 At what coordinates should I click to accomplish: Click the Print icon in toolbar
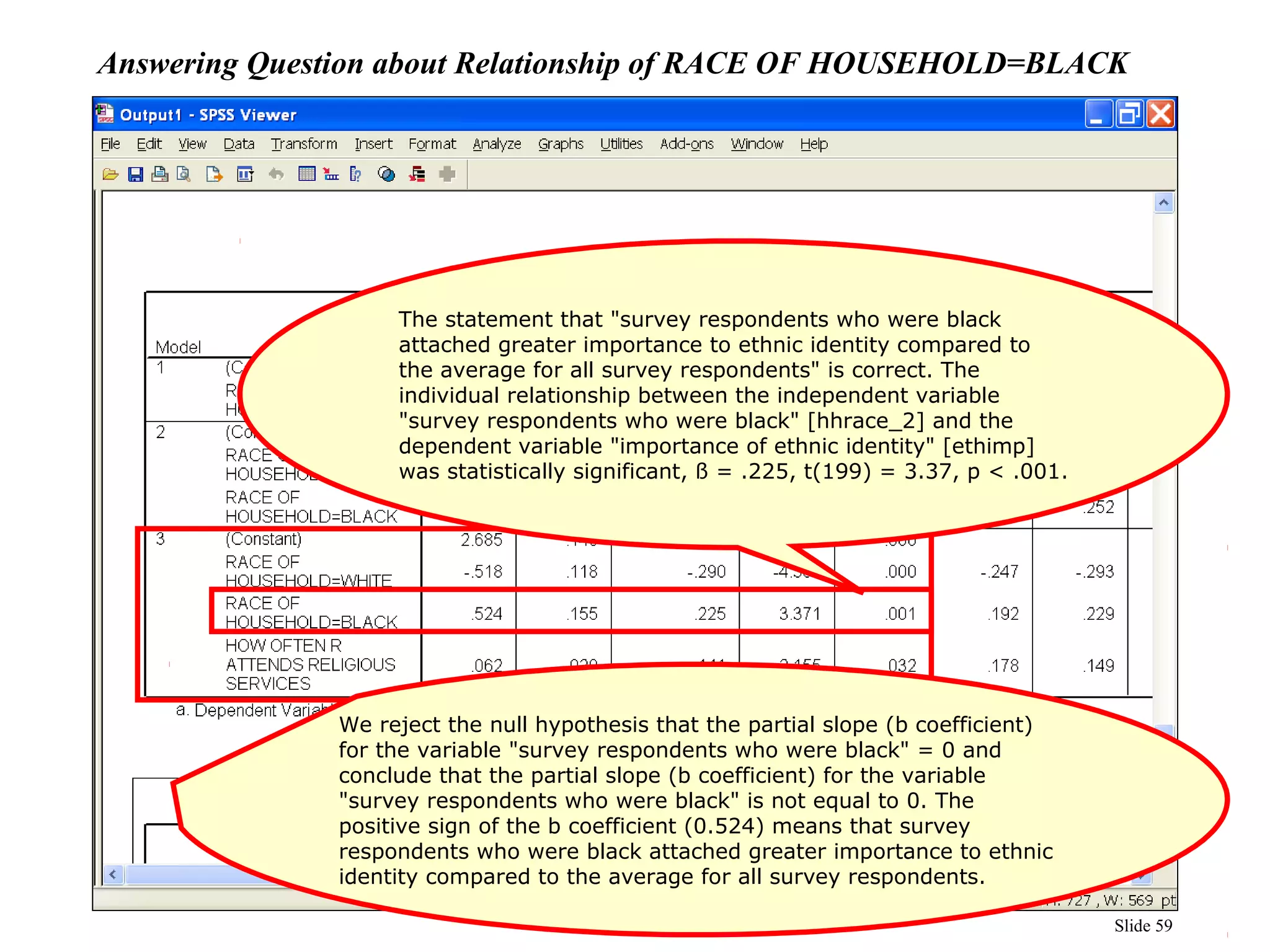(x=159, y=175)
